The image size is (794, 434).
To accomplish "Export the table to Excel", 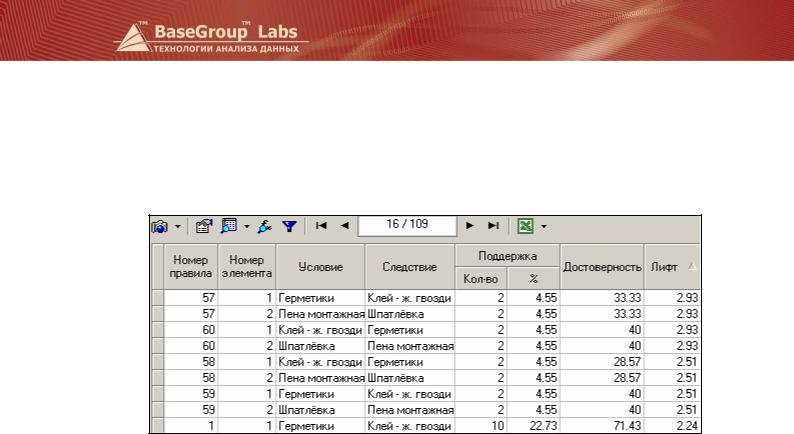I will pyautogui.click(x=525, y=226).
